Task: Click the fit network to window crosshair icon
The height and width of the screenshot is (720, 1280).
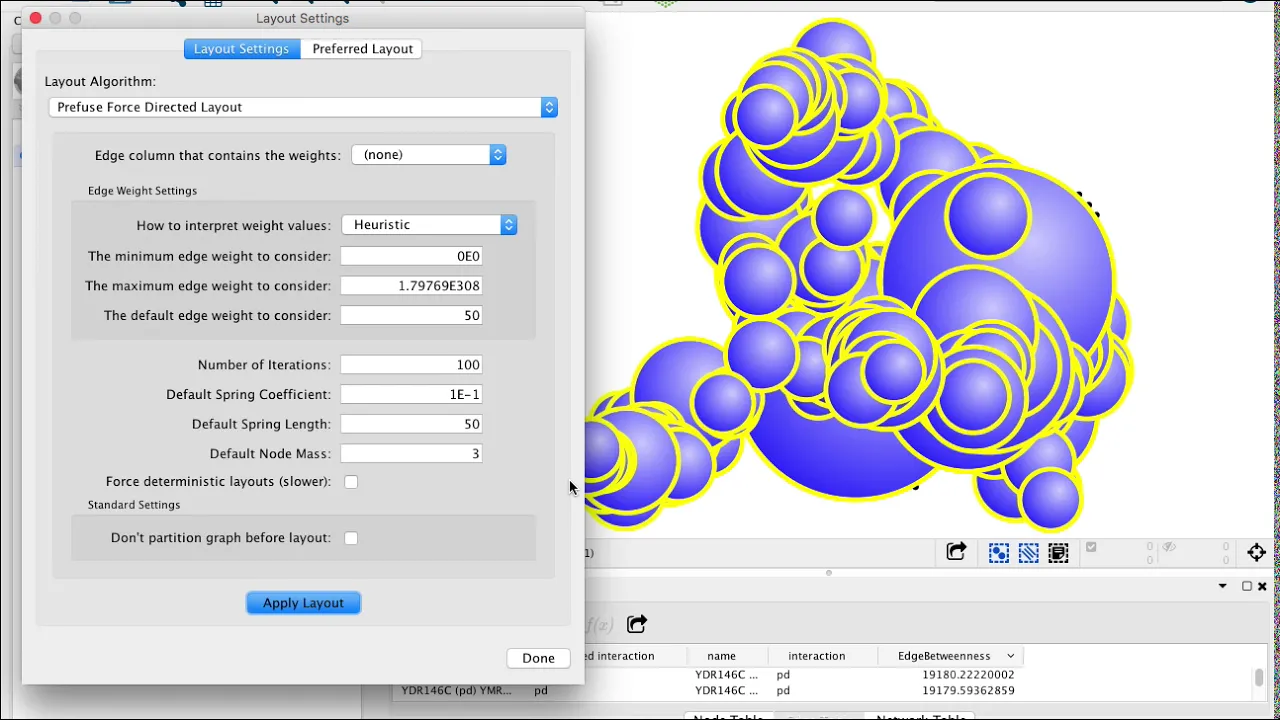Action: click(x=1257, y=552)
